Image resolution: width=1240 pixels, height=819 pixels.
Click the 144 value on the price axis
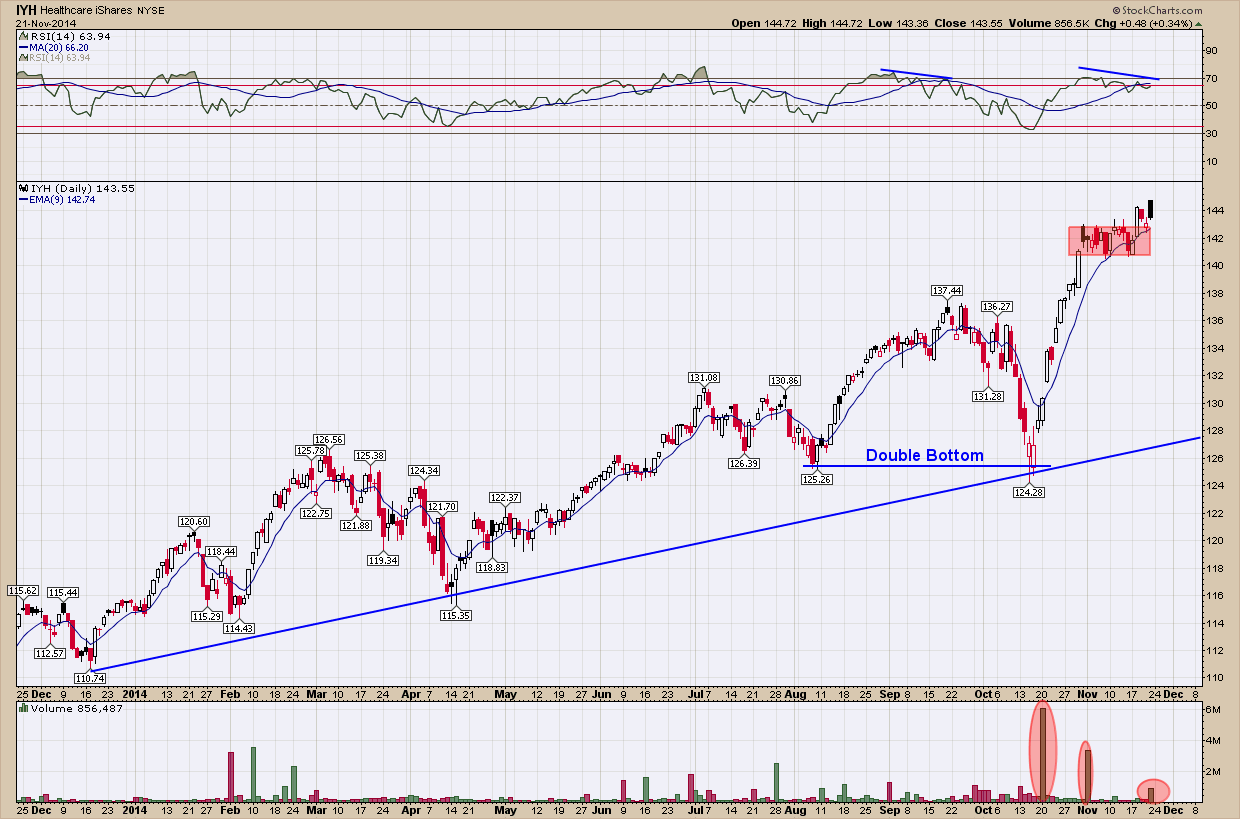[1214, 211]
